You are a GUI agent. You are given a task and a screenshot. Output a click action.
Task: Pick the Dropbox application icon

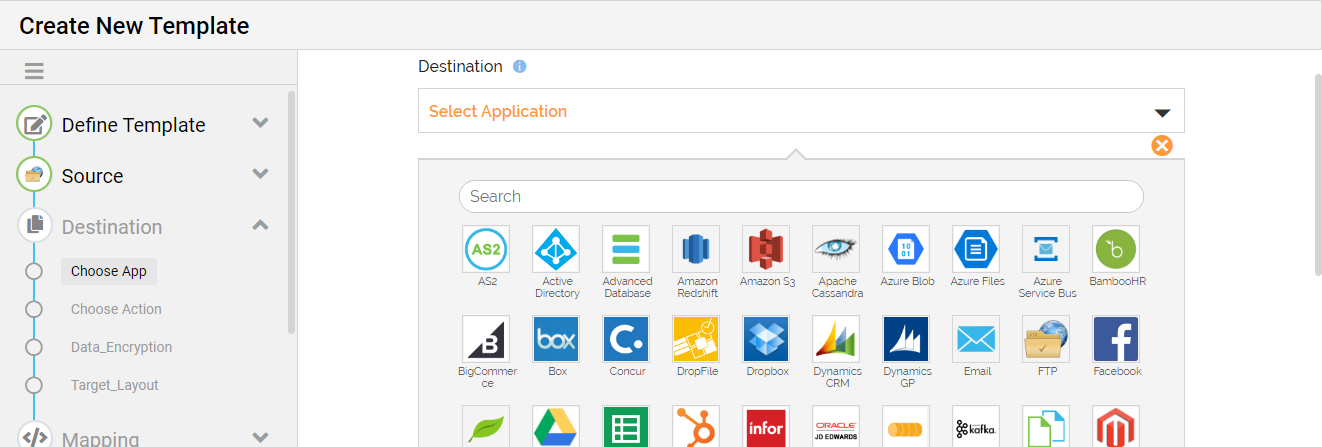766,339
